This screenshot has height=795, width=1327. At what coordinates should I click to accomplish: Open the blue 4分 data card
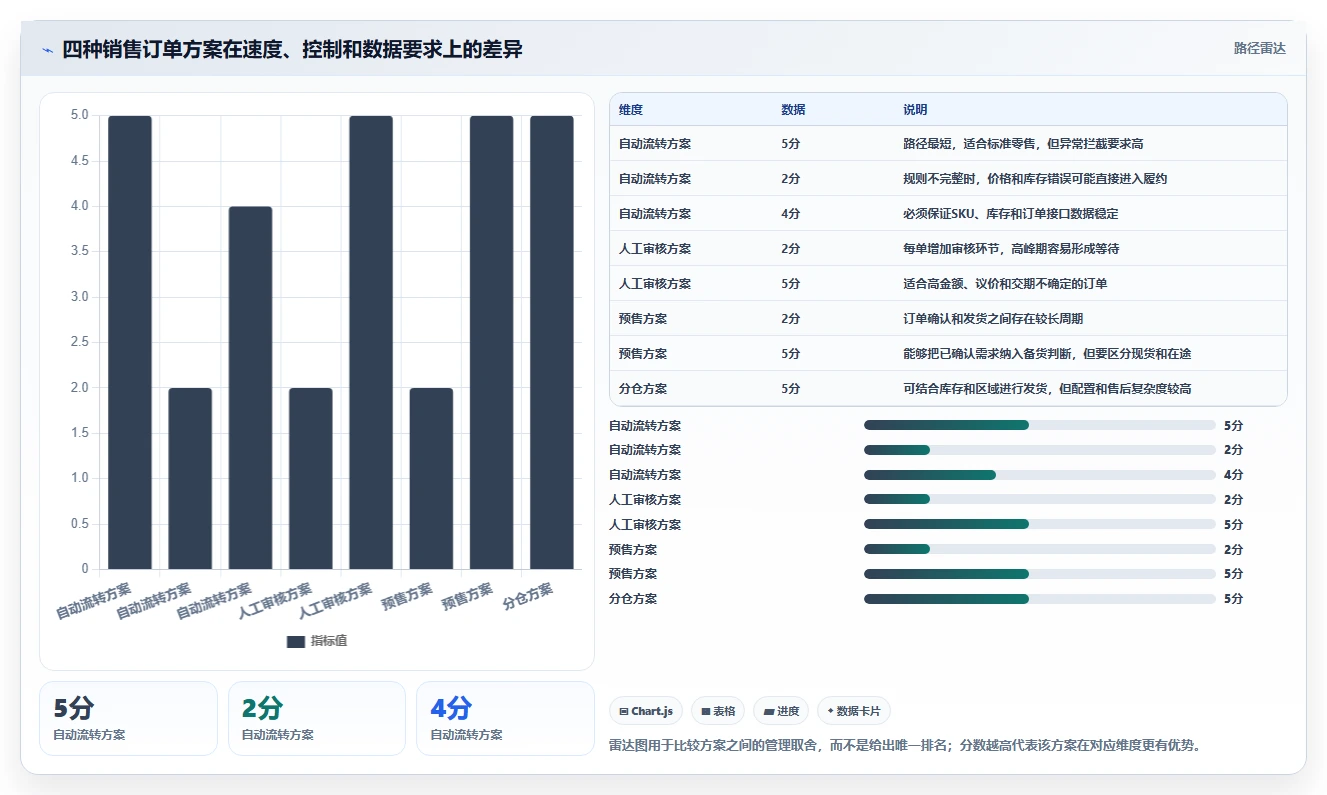pyautogui.click(x=505, y=718)
